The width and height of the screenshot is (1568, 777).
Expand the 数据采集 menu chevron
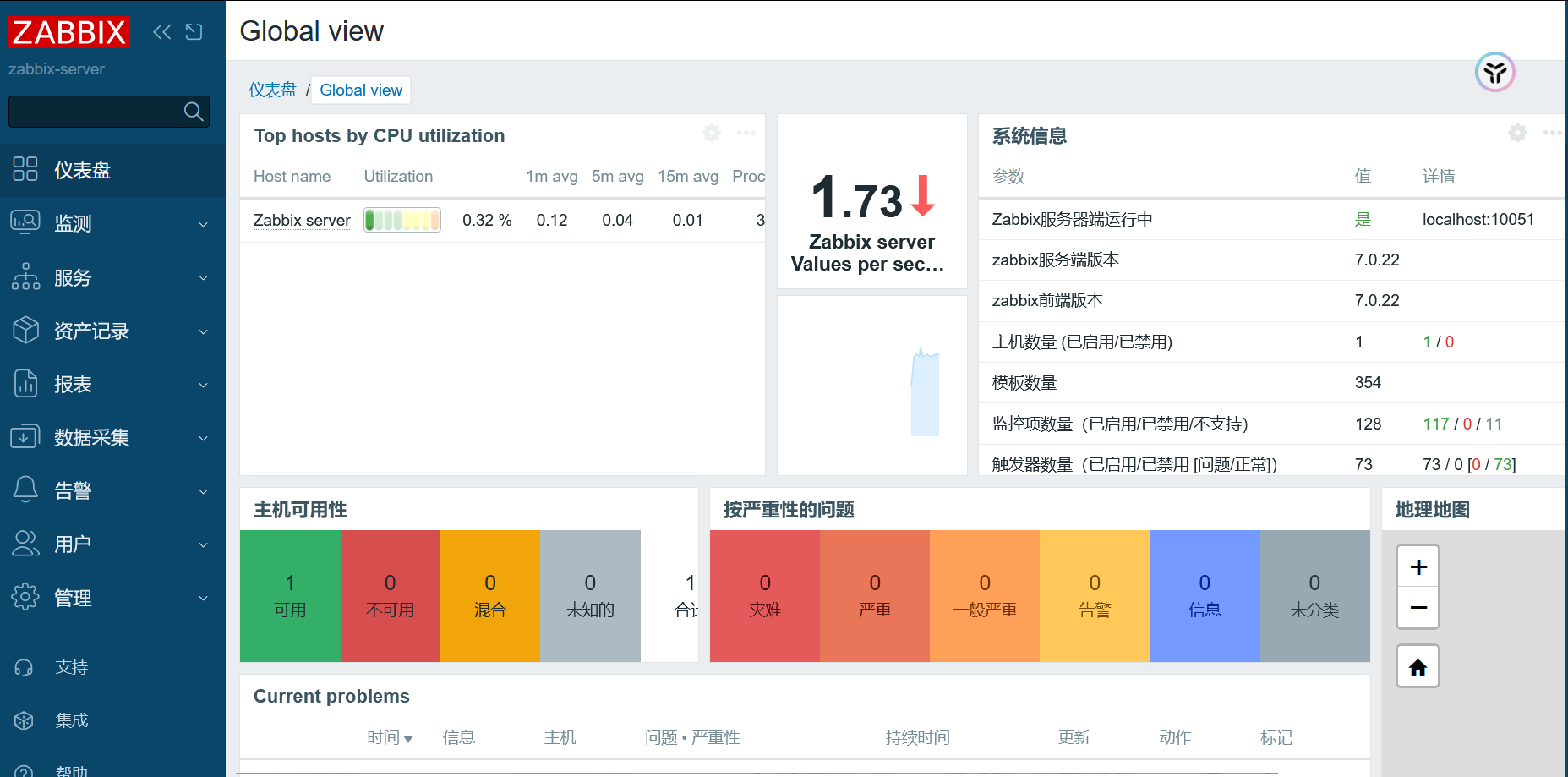[203, 438]
